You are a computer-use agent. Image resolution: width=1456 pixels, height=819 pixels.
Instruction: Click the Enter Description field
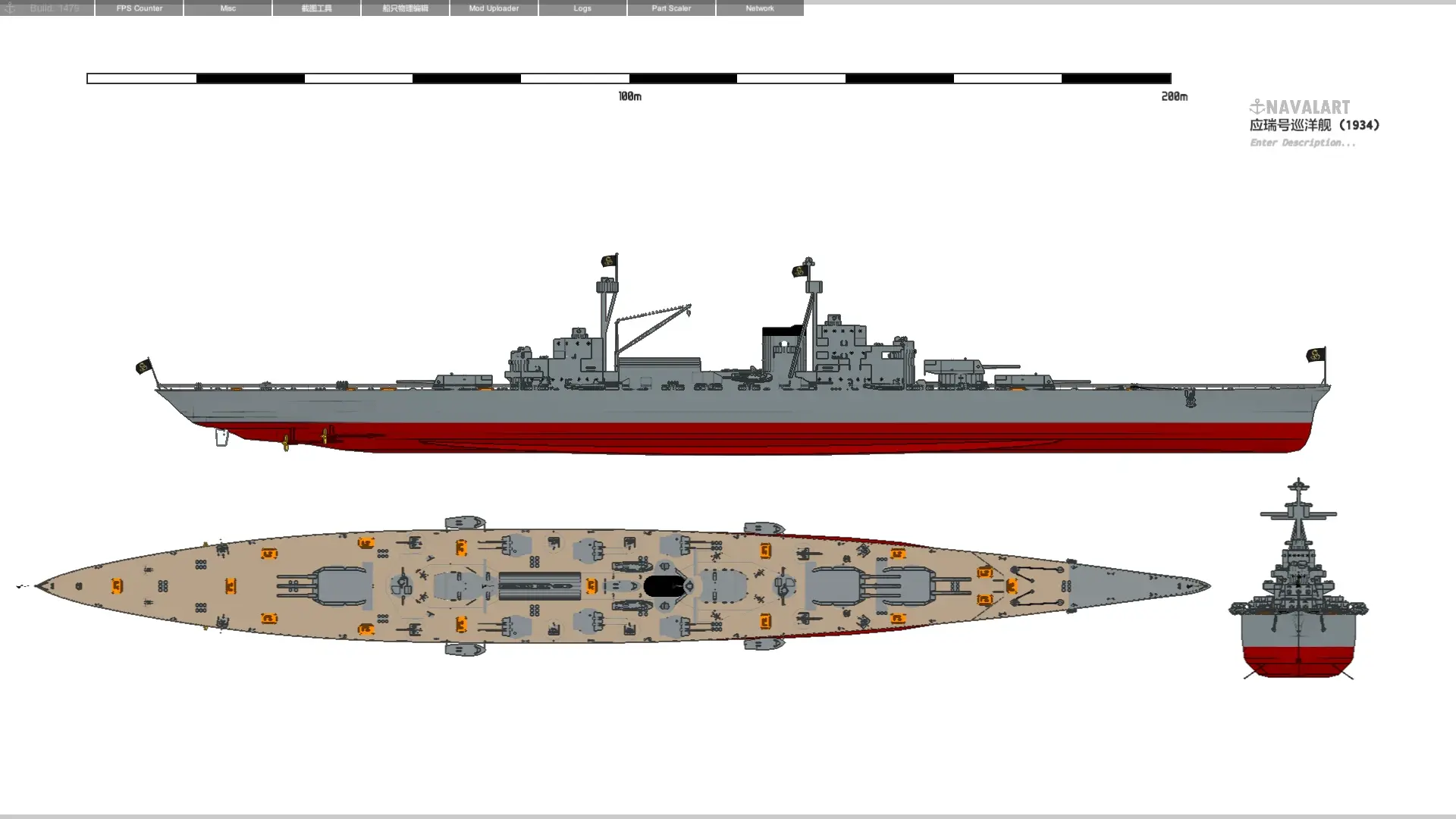tap(1302, 143)
